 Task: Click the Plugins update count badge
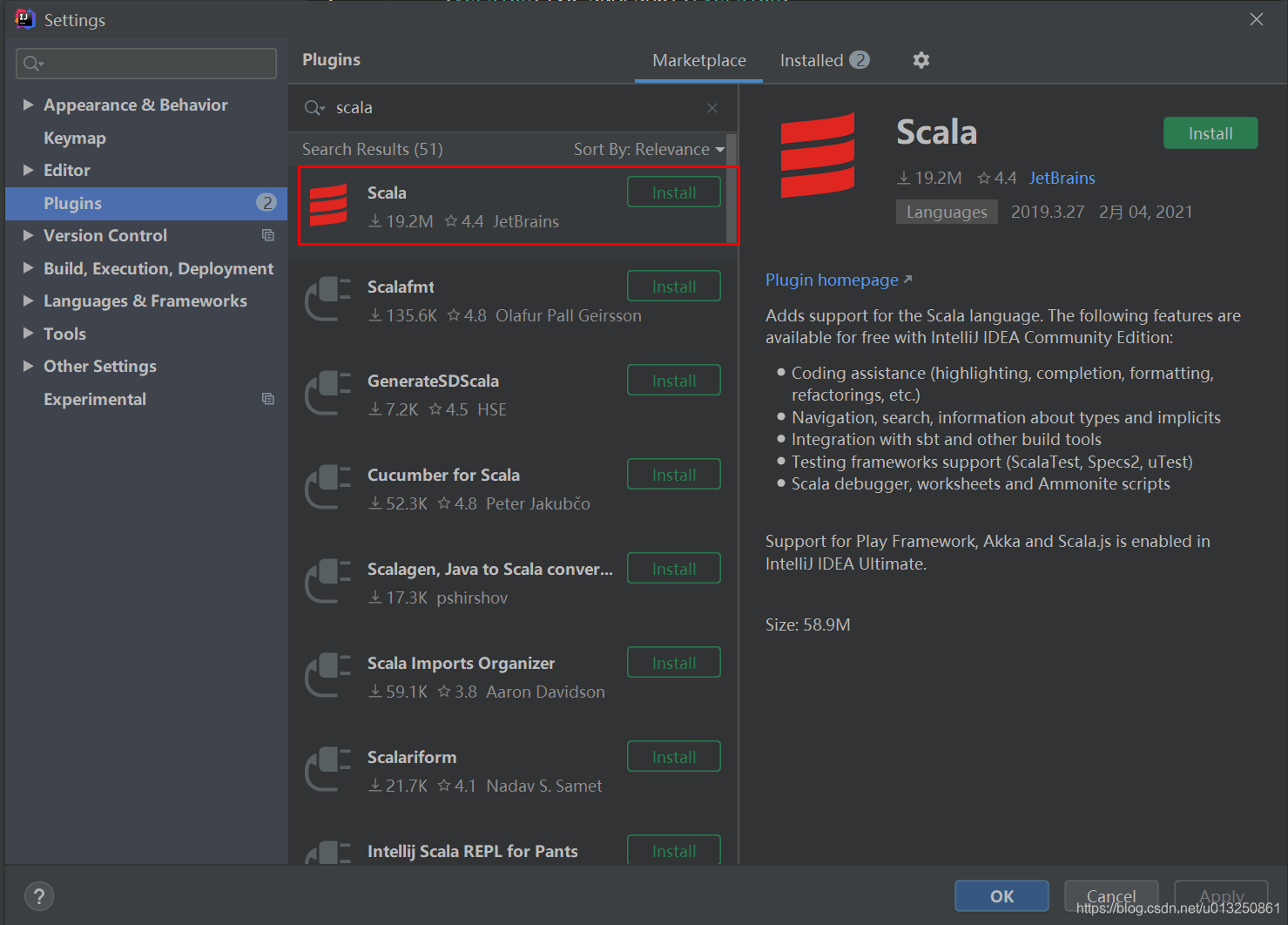pyautogui.click(x=266, y=203)
